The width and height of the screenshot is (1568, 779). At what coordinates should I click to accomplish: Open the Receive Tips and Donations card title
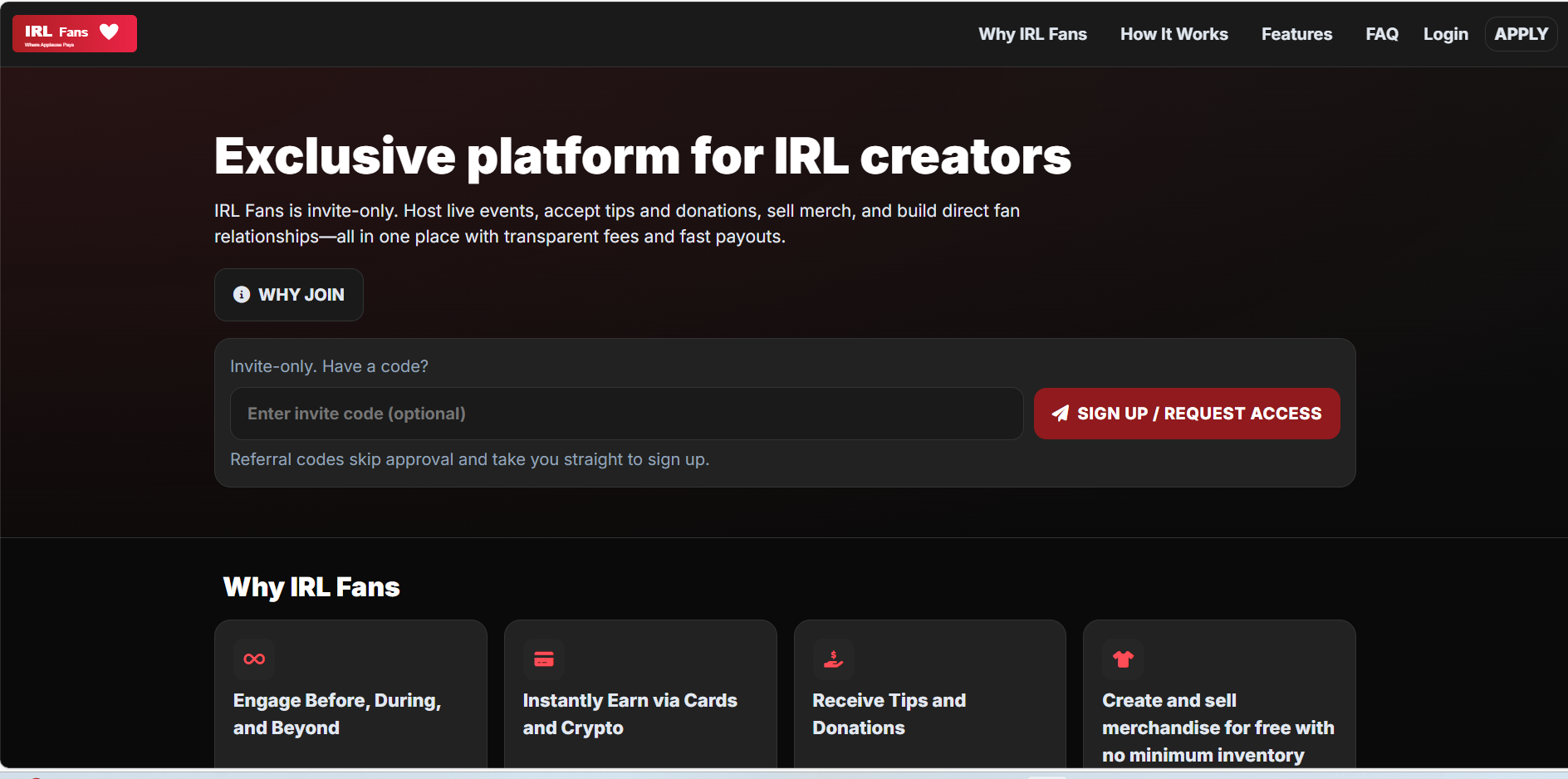coord(889,713)
